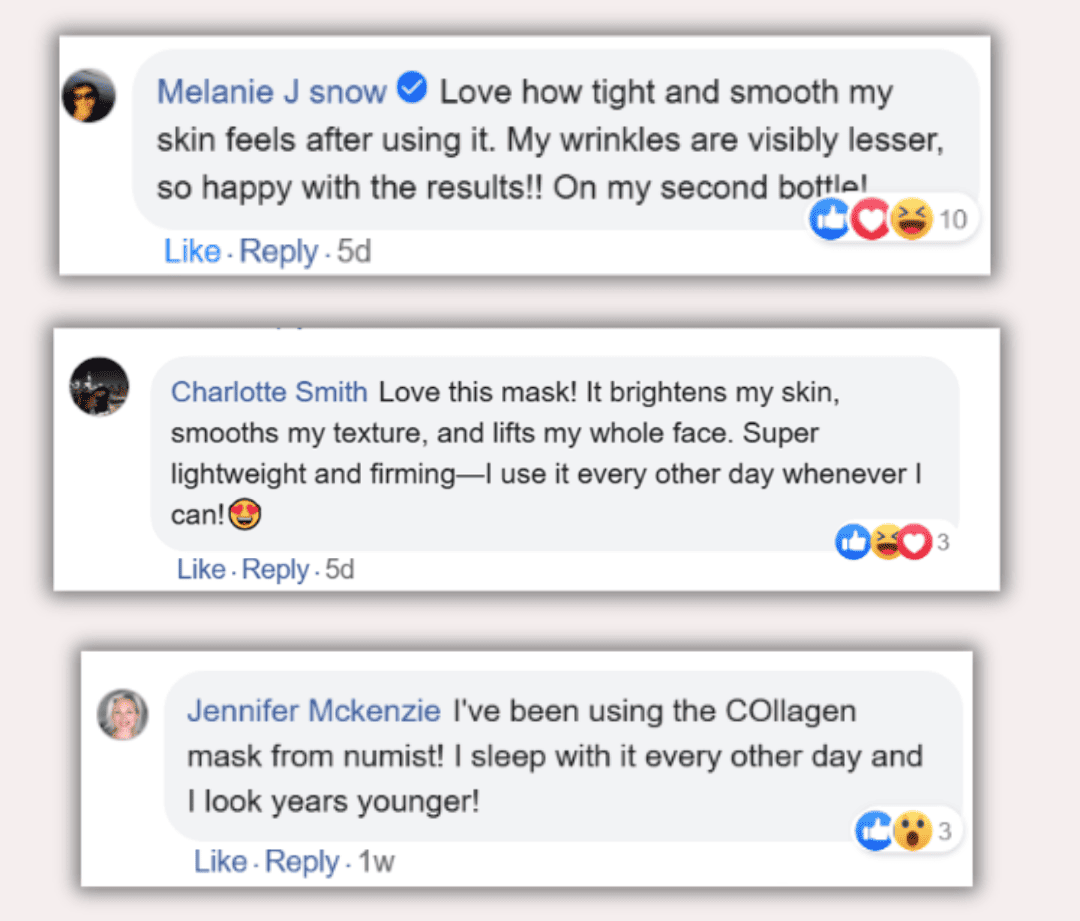Click the laughing emoji reaction on Melanie's comment
Image resolution: width=1080 pixels, height=921 pixels.
[910, 219]
